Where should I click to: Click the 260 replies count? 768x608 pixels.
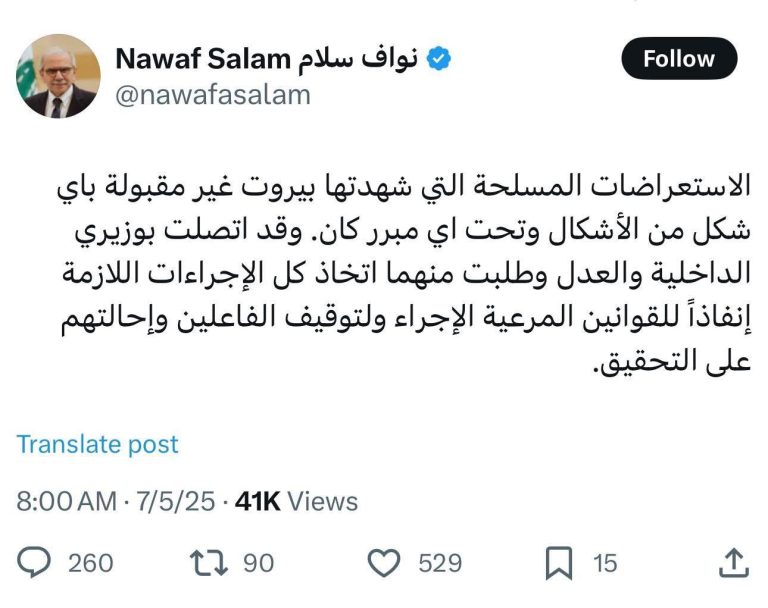coord(91,563)
